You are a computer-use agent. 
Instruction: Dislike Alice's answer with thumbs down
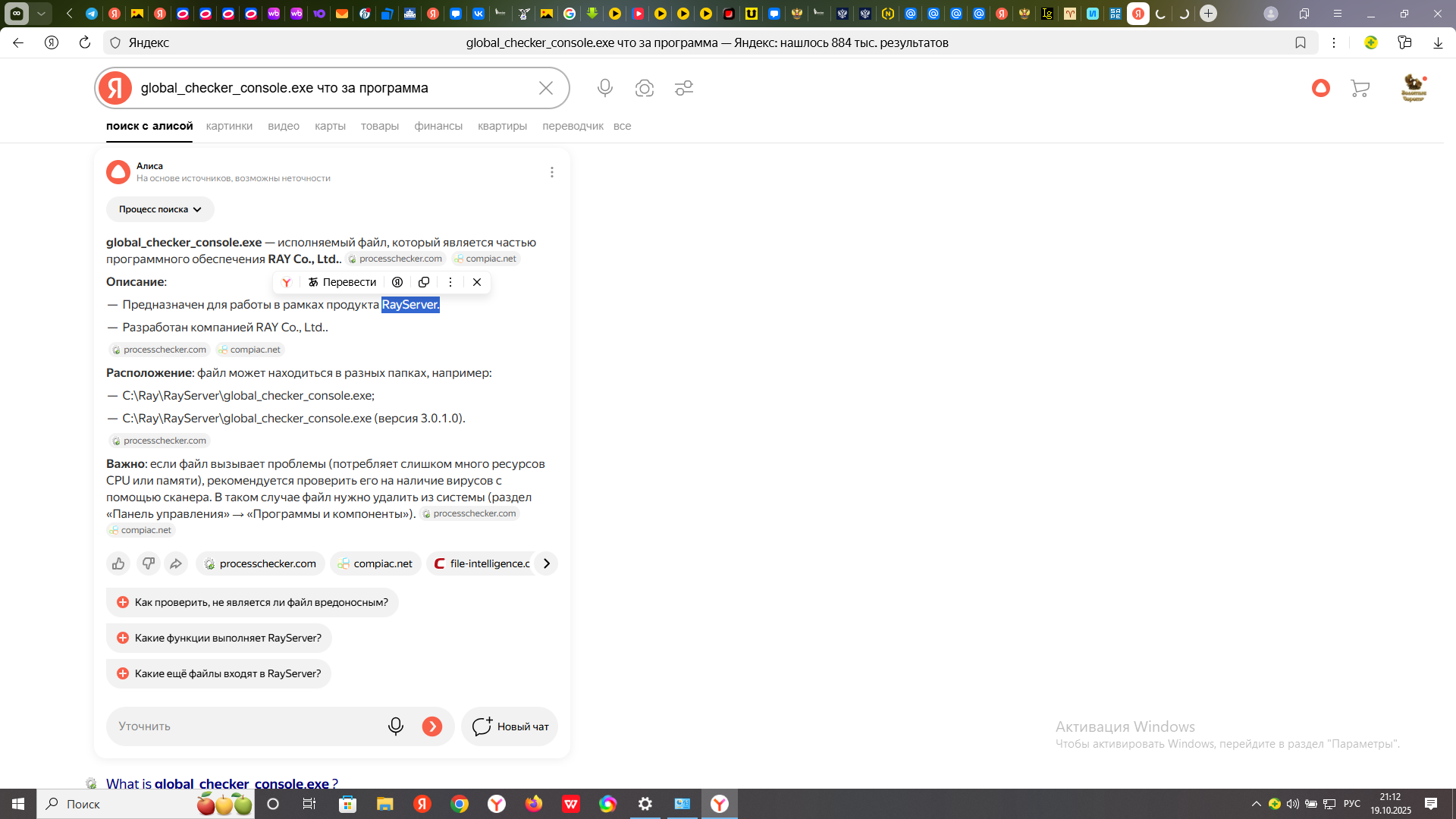pos(148,563)
